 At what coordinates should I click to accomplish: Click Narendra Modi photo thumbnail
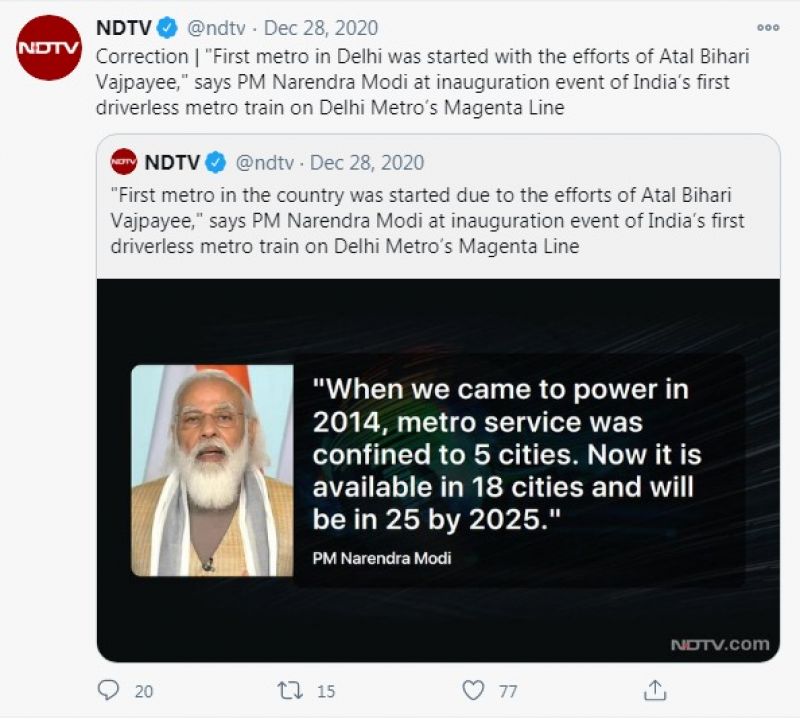point(212,470)
